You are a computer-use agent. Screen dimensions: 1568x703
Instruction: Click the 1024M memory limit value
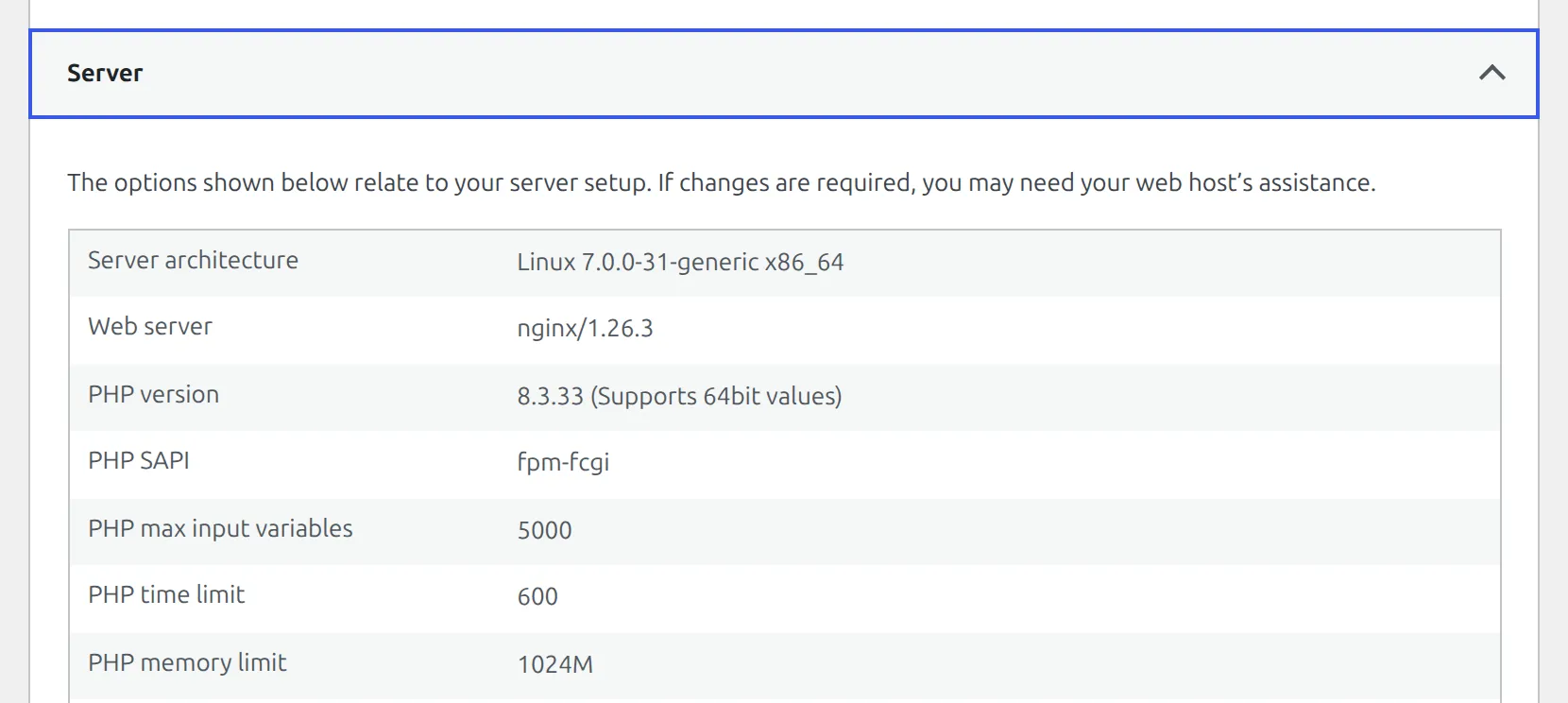pos(554,664)
